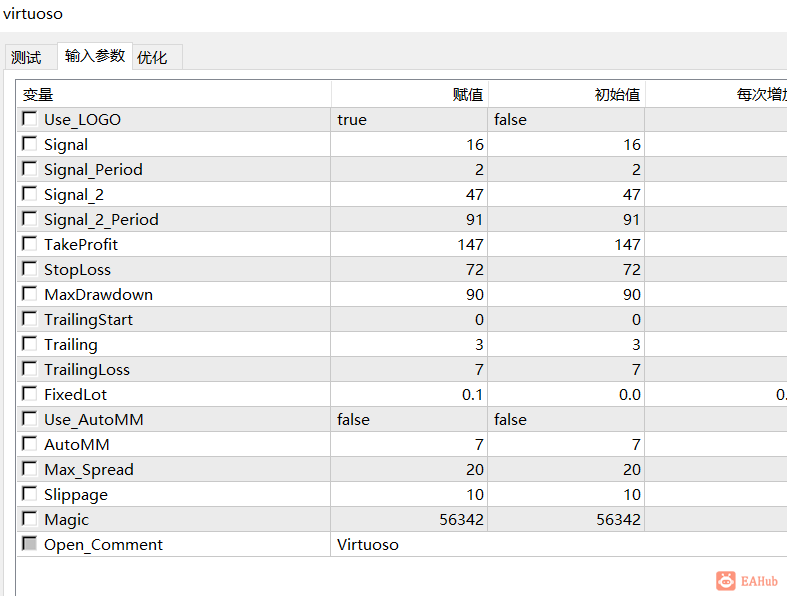
Task: Check the grayed Open_Comment checkbox
Action: click(30, 544)
